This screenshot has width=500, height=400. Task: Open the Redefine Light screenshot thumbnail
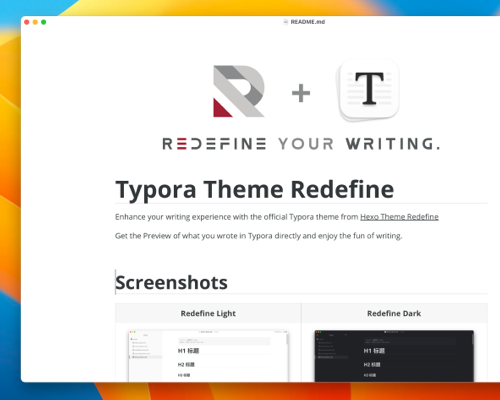208,356
